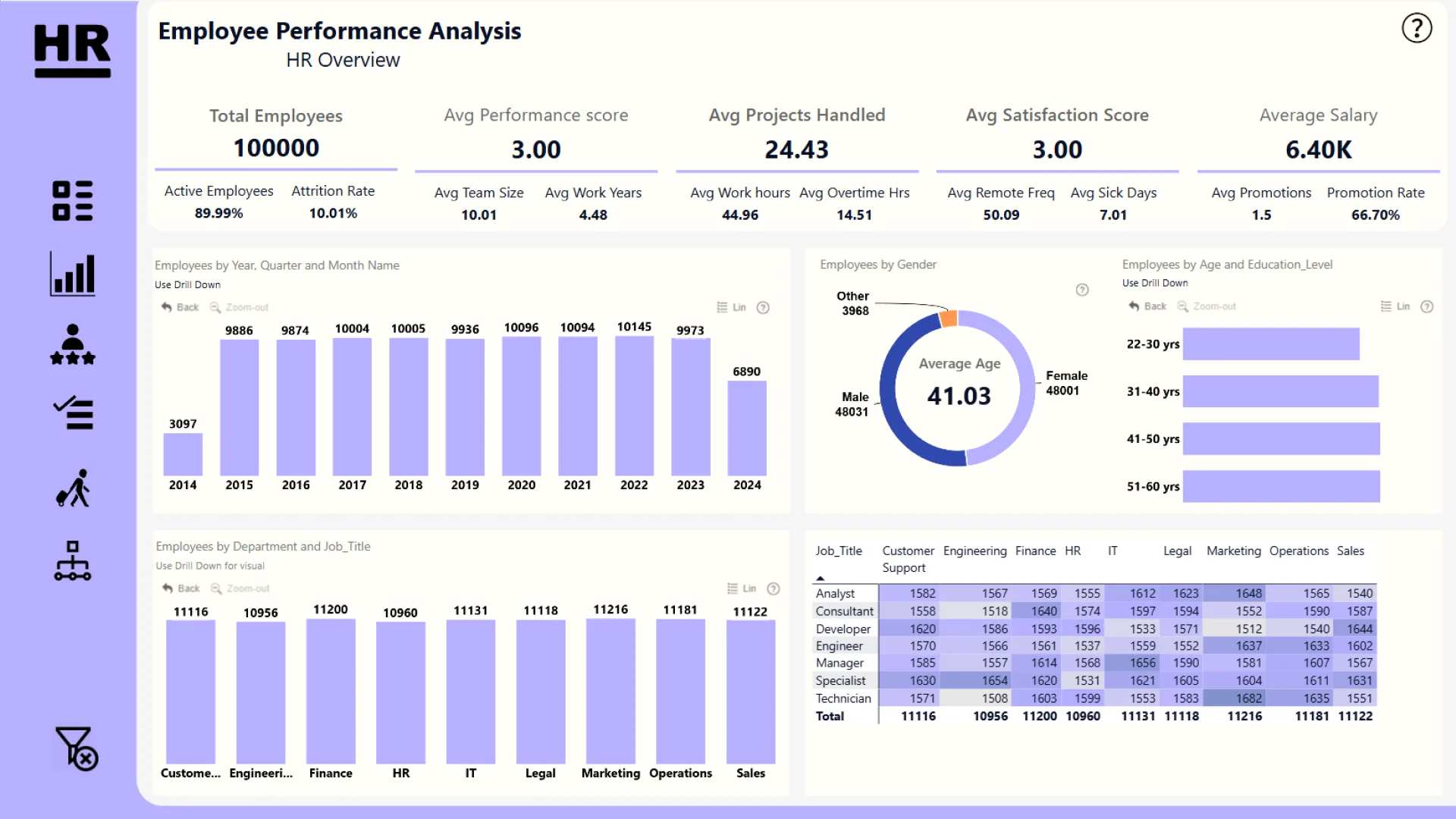1456x819 pixels.
Task: Click the Marketing column header in matrix
Action: [1234, 551]
